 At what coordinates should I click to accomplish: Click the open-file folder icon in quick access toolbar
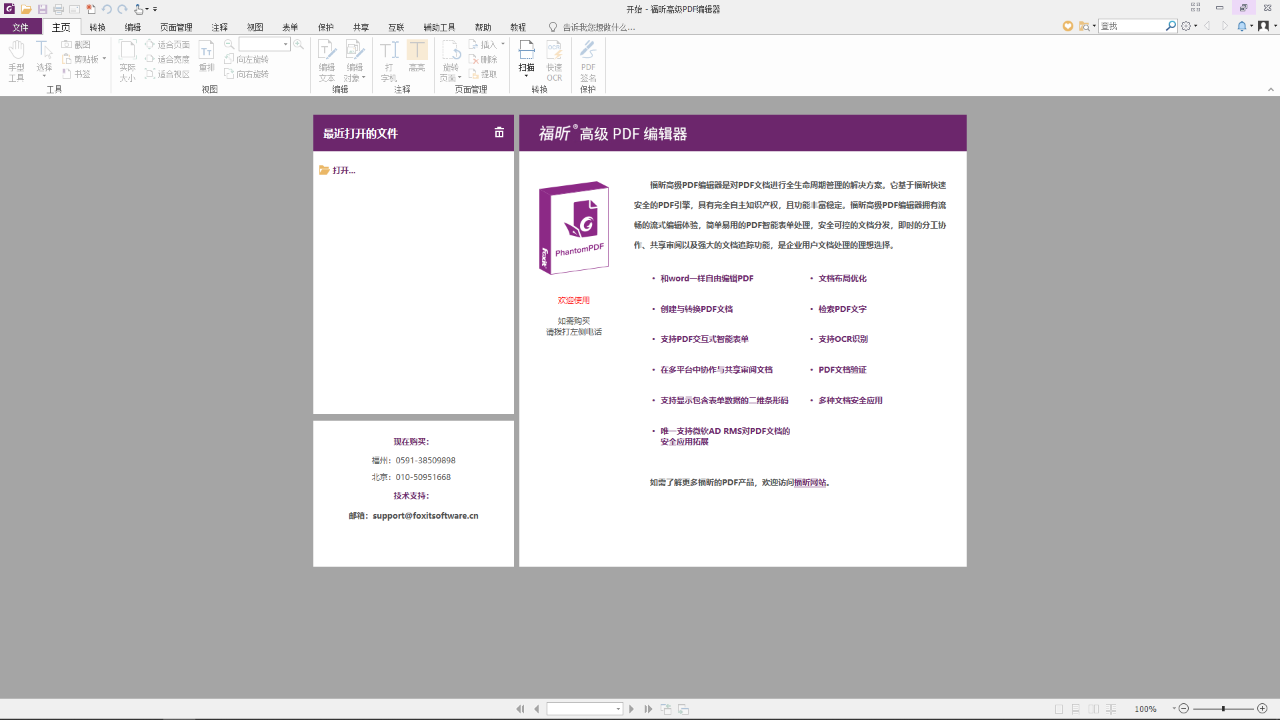(x=27, y=9)
